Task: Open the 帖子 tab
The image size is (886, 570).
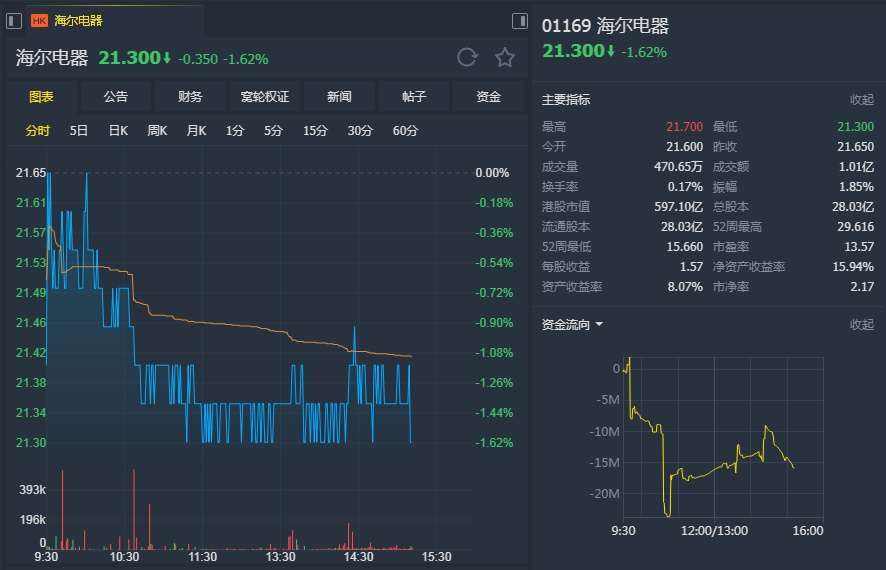Action: pos(414,97)
